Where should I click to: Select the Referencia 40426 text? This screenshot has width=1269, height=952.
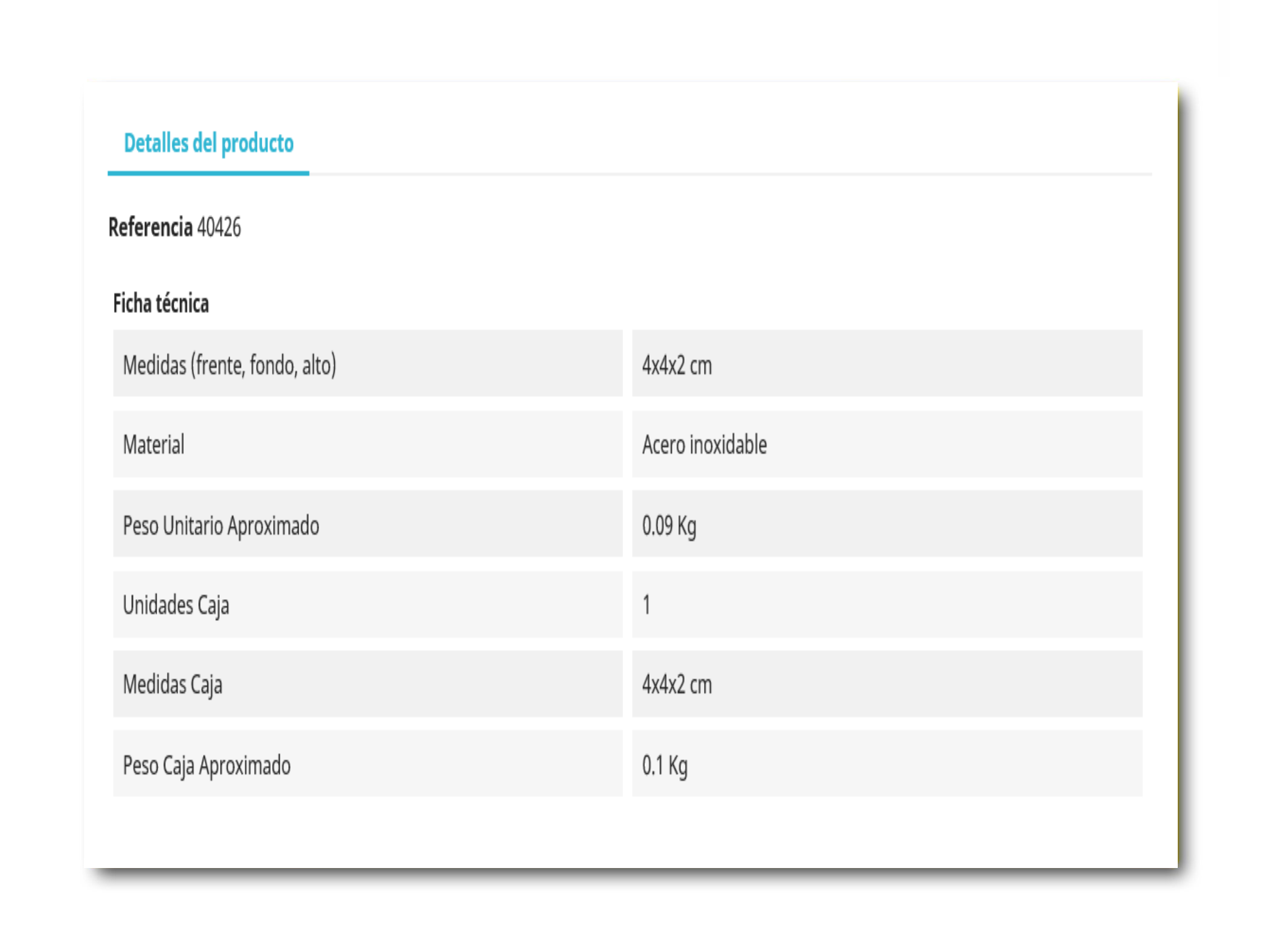[x=175, y=228]
